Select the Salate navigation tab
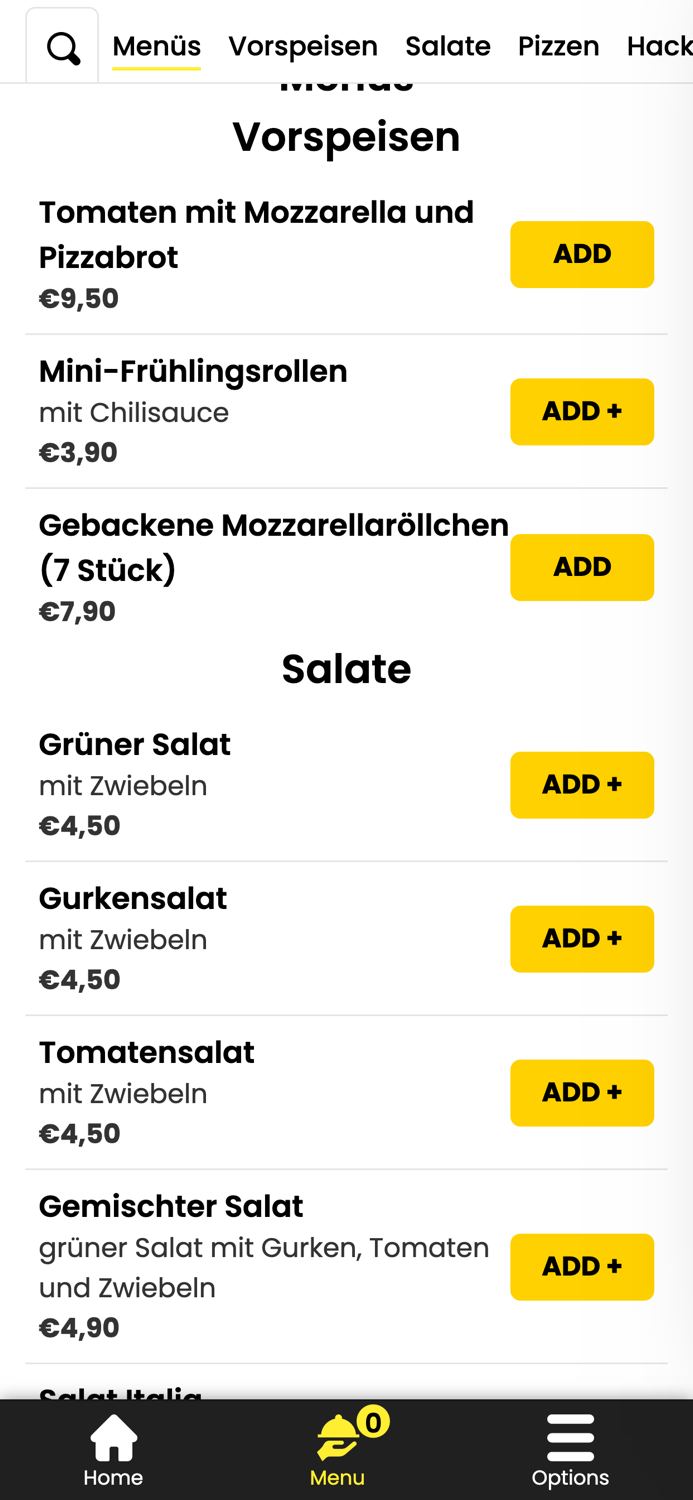This screenshot has width=693, height=1500. 447,46
